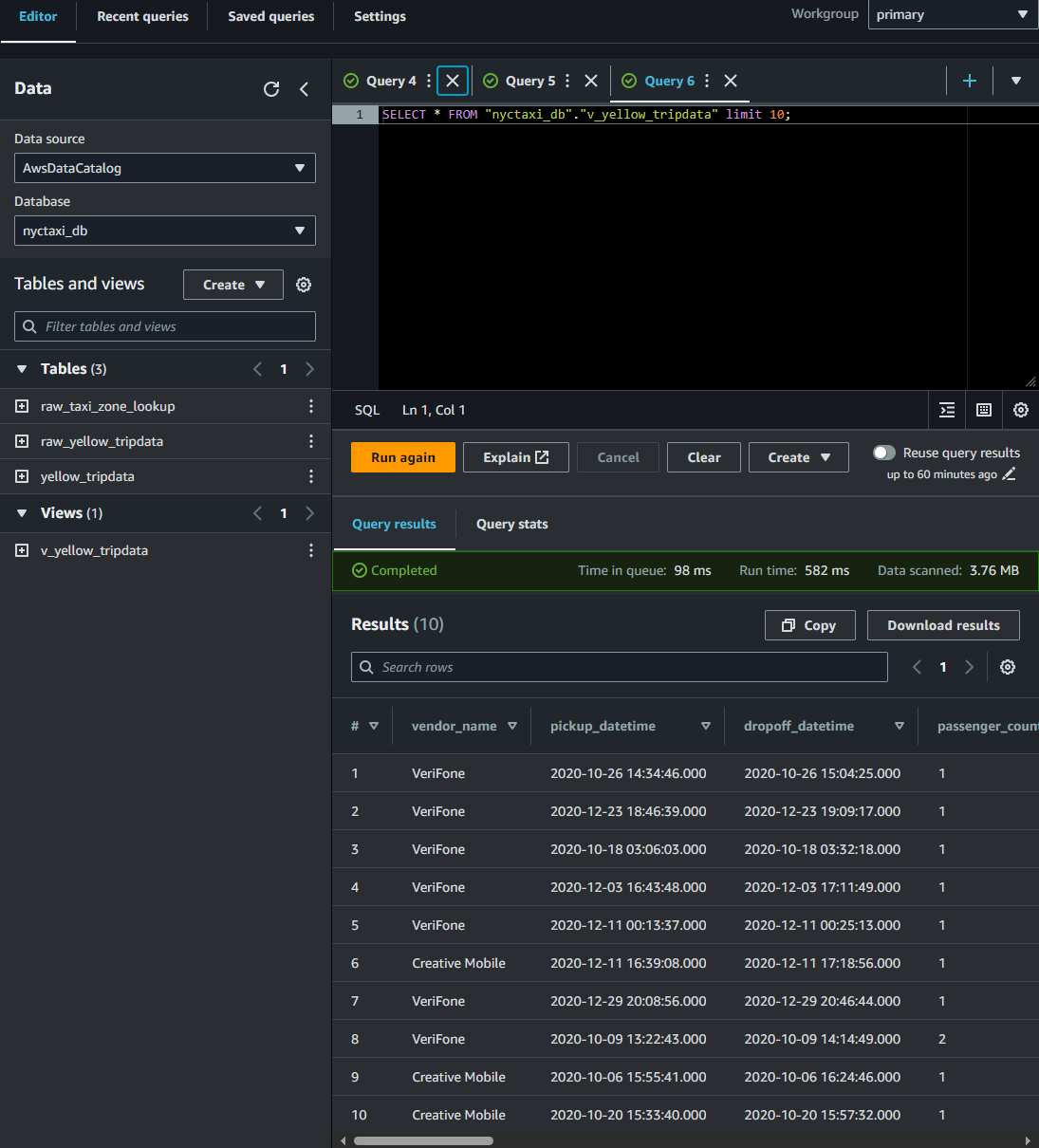
Task: Collapse the Views section
Action: pyautogui.click(x=22, y=513)
